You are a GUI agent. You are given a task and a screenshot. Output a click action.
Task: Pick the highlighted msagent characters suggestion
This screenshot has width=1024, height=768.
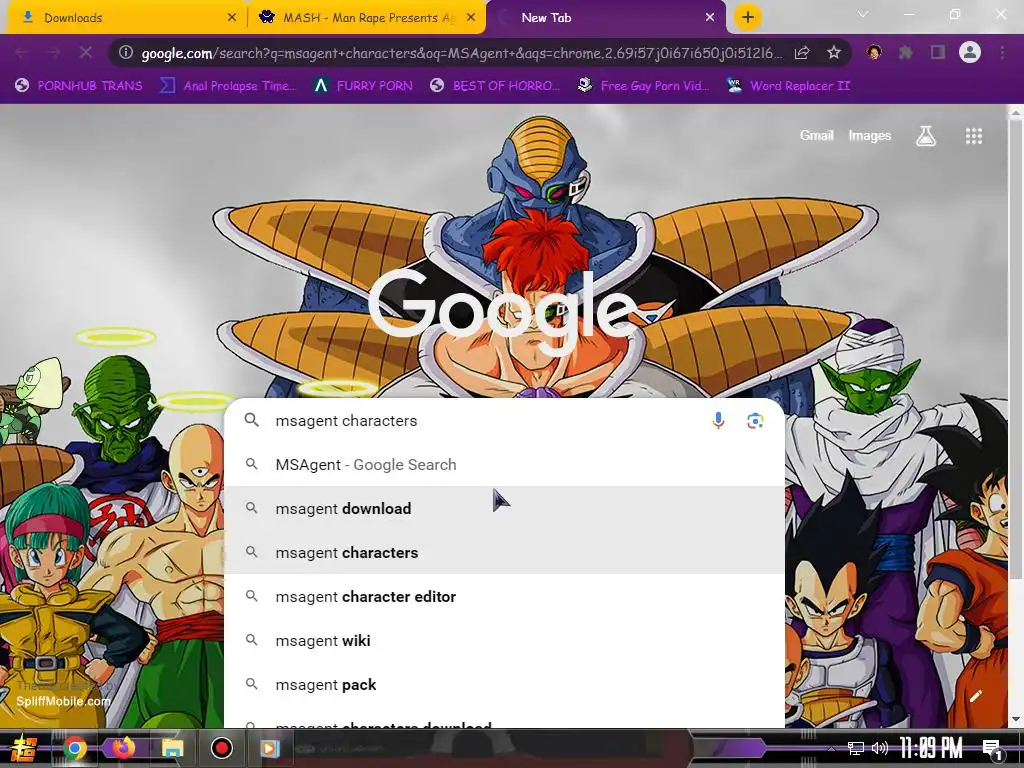[x=504, y=552]
